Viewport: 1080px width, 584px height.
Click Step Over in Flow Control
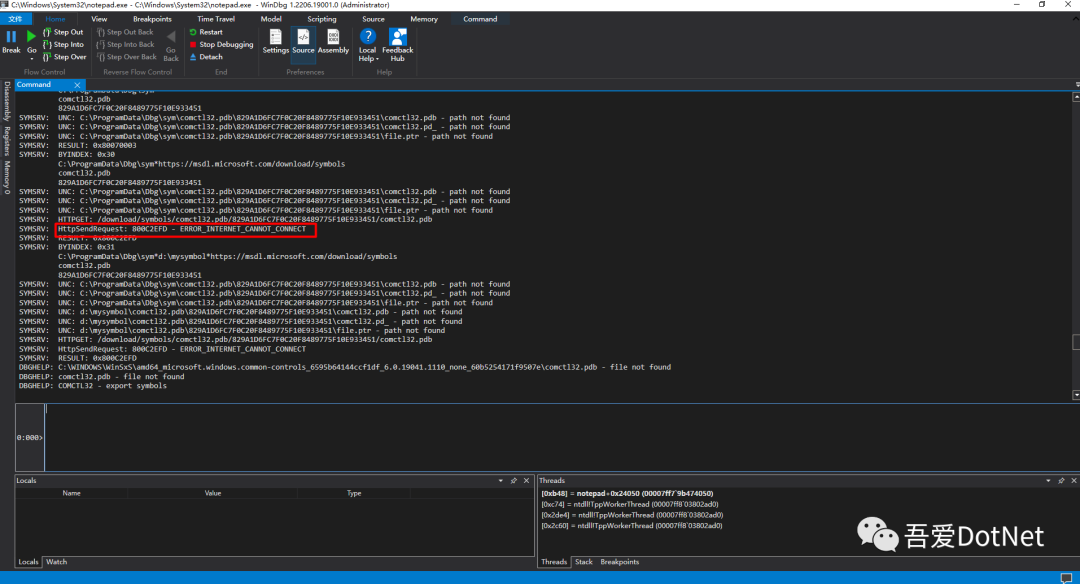tap(64, 57)
